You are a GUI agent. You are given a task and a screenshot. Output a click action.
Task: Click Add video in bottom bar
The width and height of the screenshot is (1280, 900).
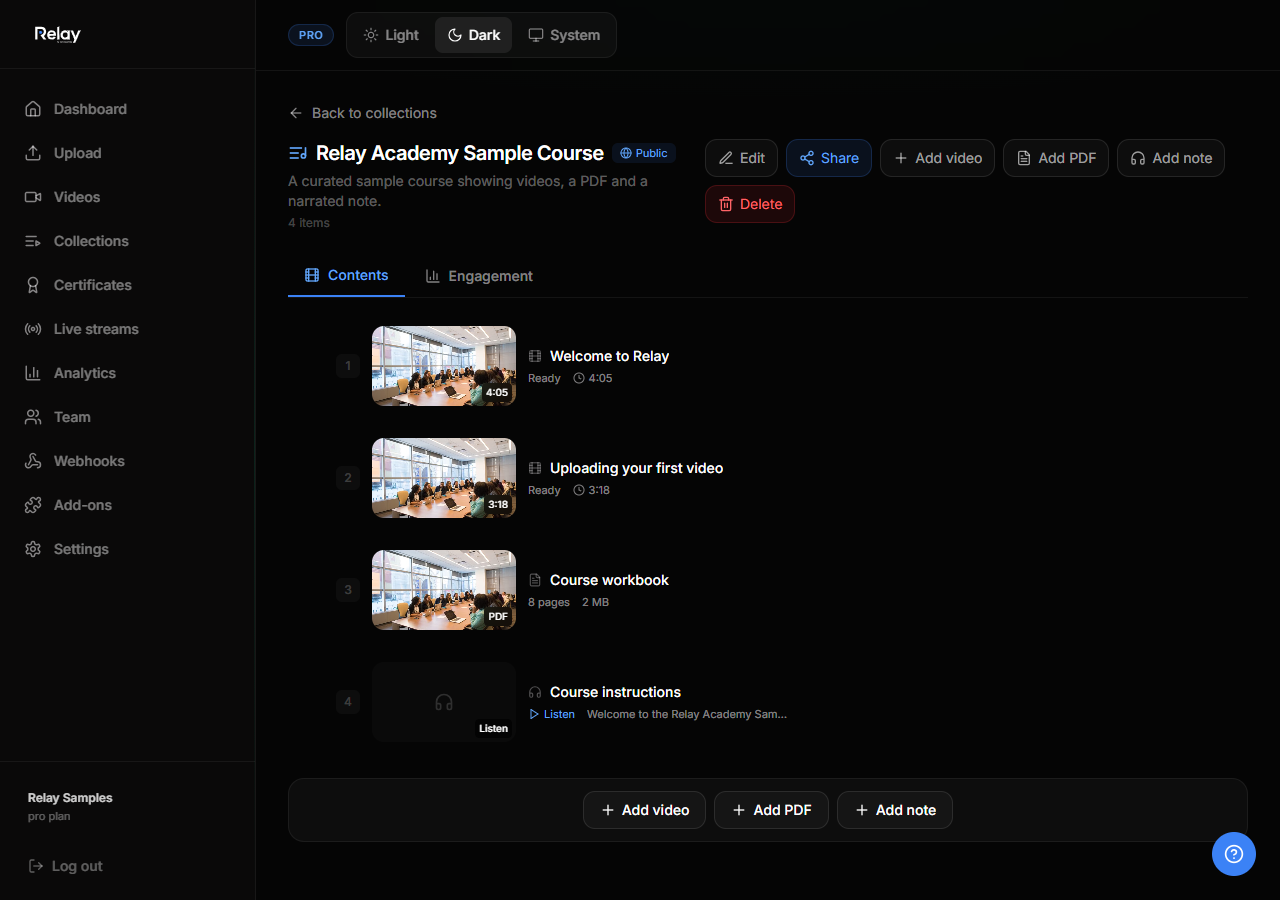644,810
